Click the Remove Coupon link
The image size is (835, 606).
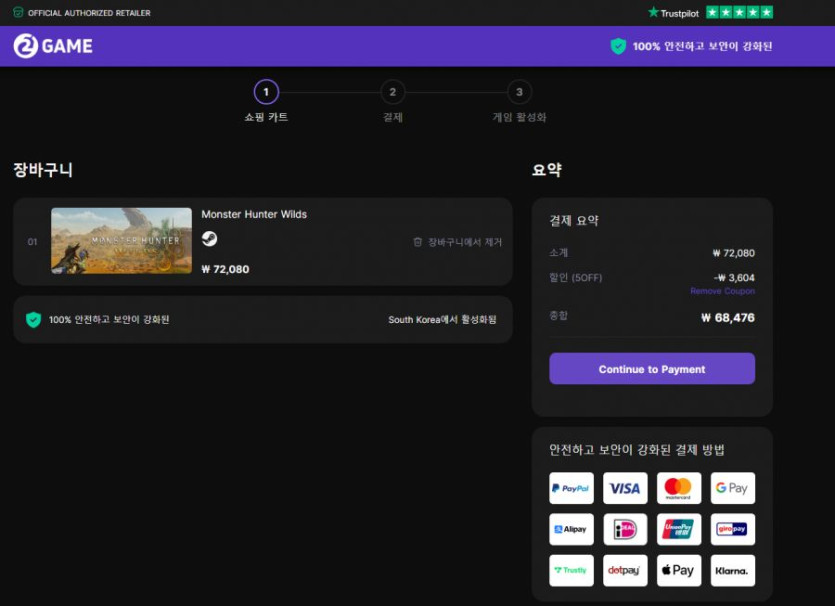click(722, 291)
